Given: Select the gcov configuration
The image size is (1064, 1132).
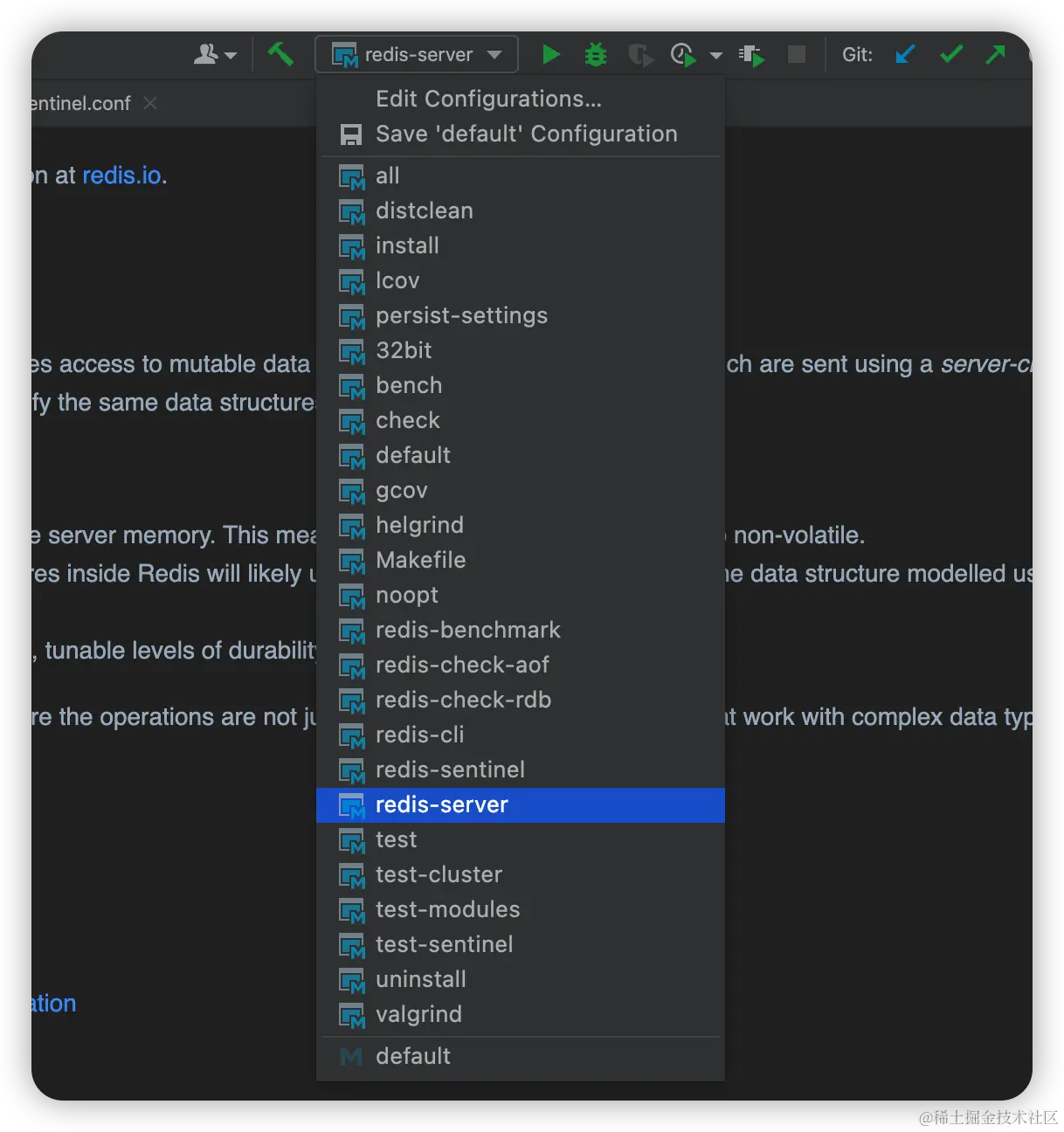Looking at the screenshot, I should point(521,490).
